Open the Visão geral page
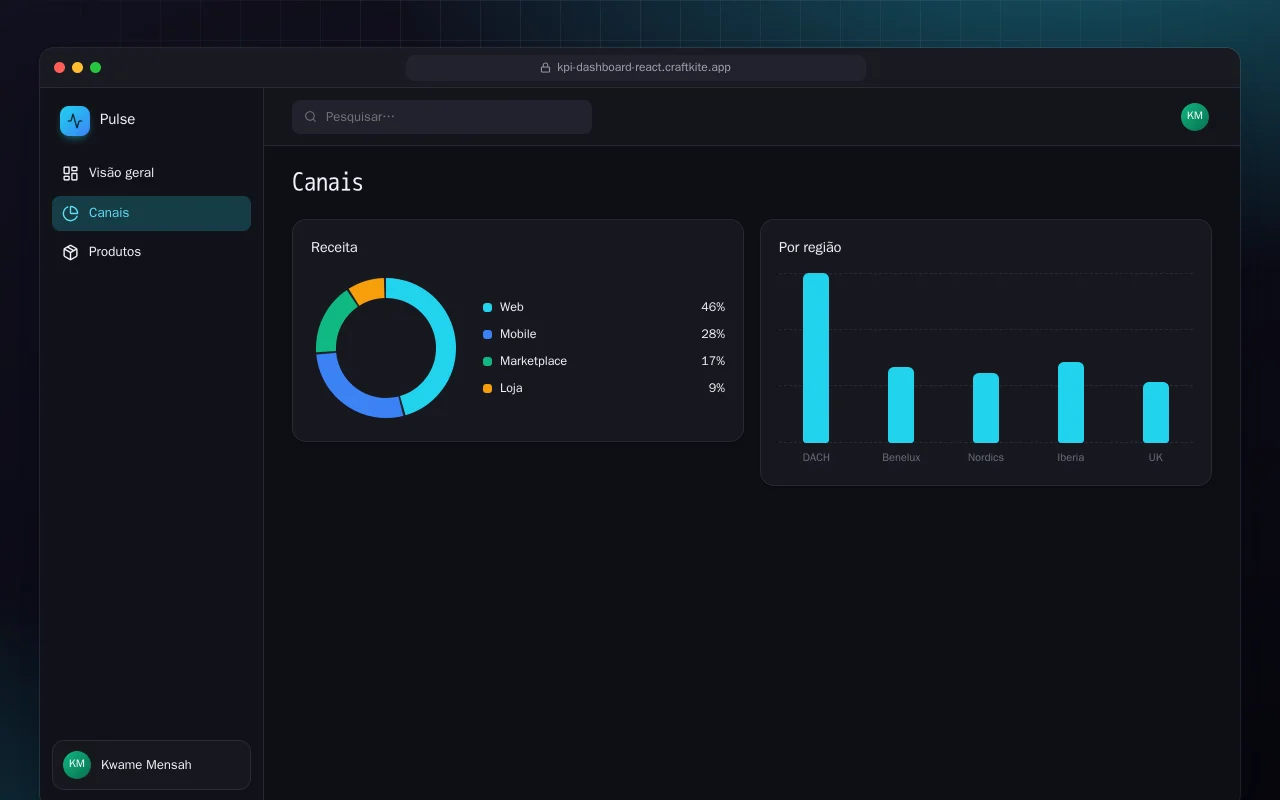Image resolution: width=1280 pixels, height=800 pixels. [151, 173]
